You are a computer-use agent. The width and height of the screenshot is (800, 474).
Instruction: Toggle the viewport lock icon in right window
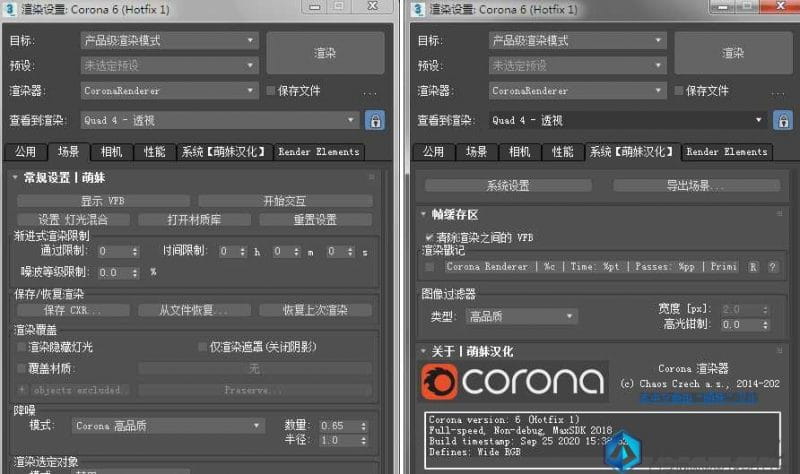[783, 121]
